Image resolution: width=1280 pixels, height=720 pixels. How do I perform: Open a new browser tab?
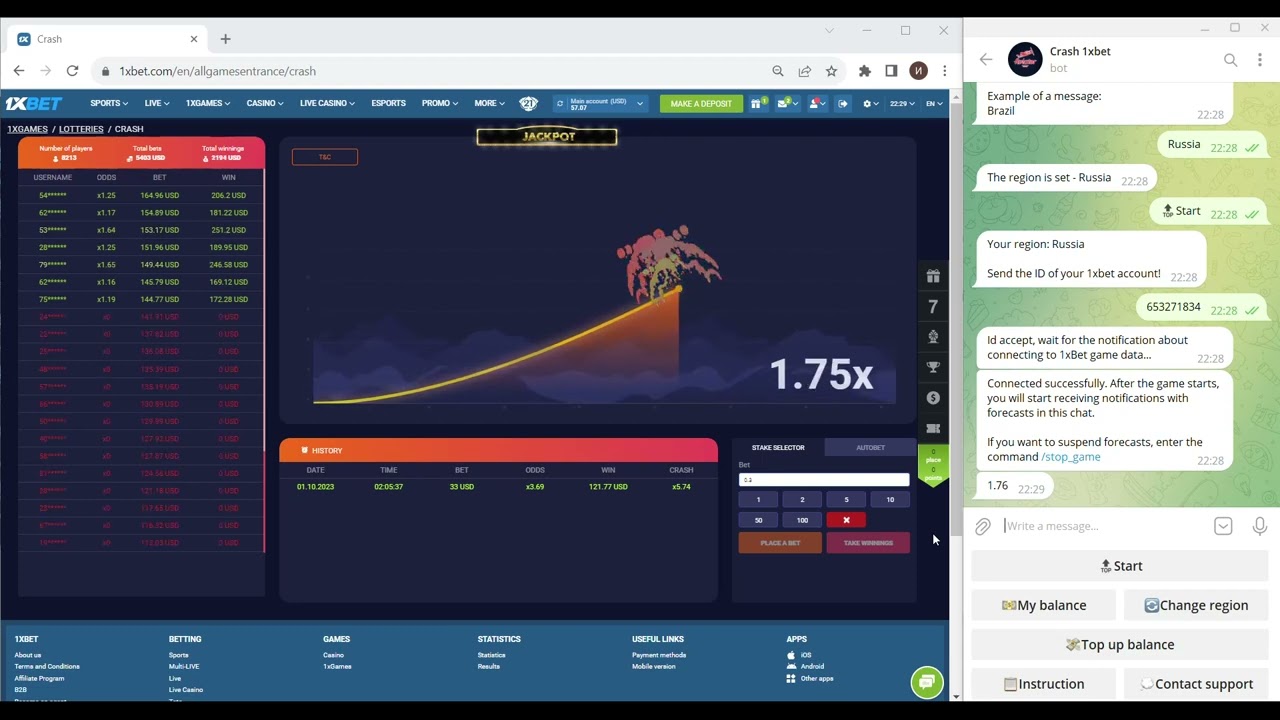pyautogui.click(x=225, y=39)
